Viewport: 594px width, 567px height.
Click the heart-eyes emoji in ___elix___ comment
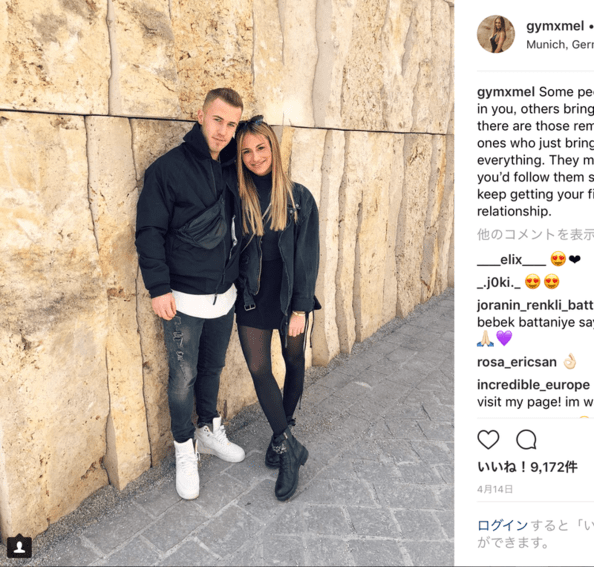click(558, 259)
